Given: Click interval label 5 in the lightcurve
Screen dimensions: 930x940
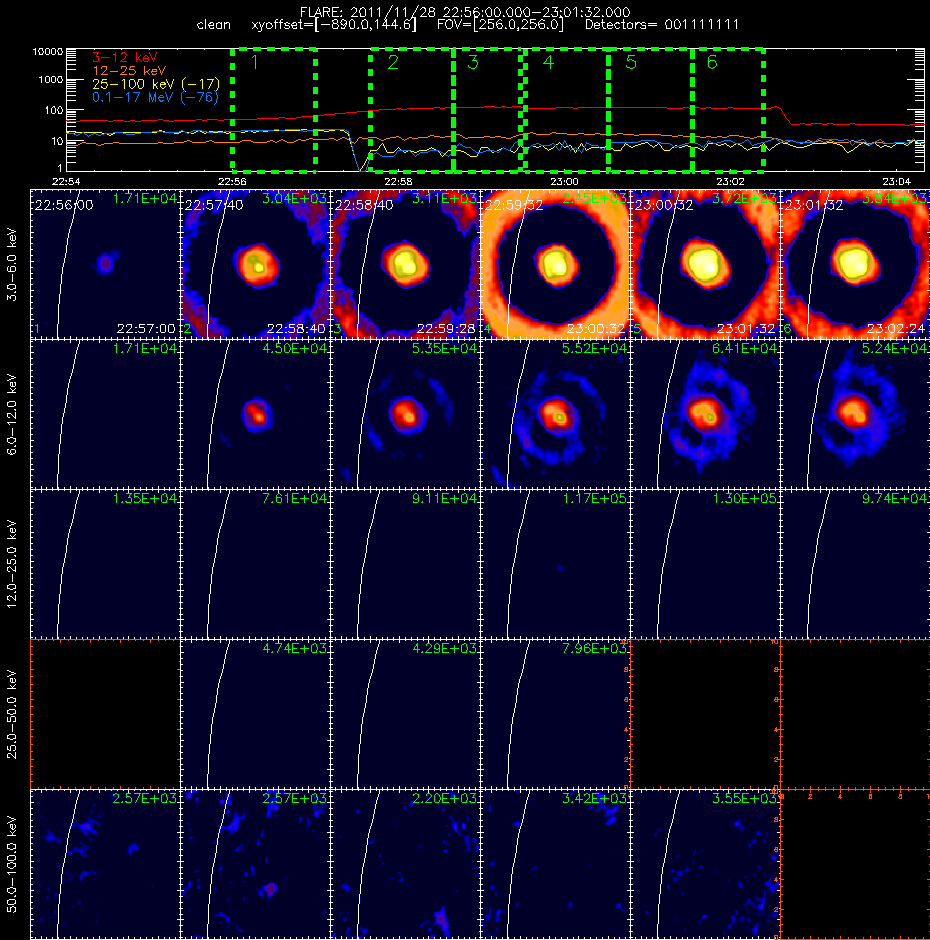Looking at the screenshot, I should [x=631, y=62].
